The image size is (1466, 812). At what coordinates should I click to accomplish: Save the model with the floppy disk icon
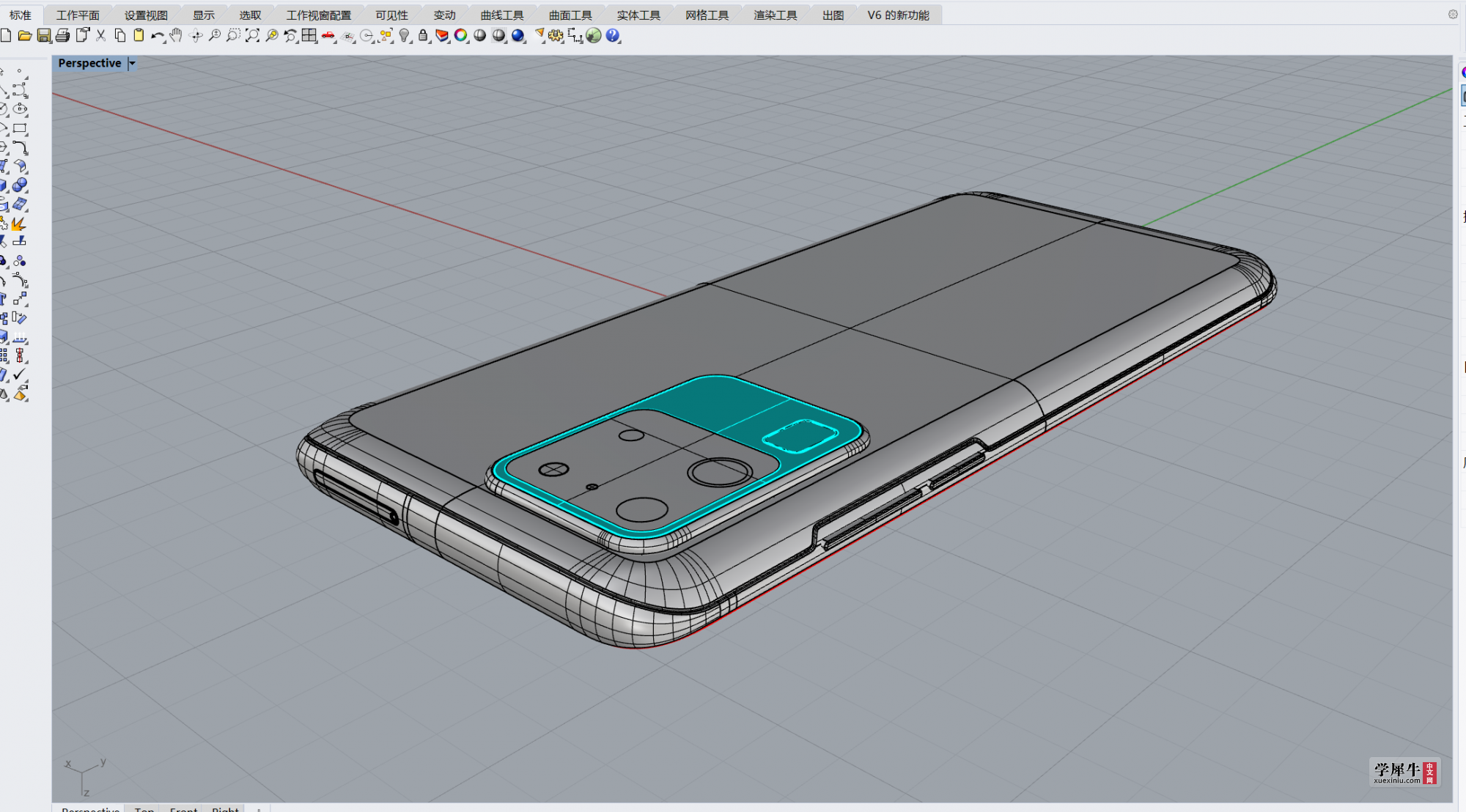point(44,35)
